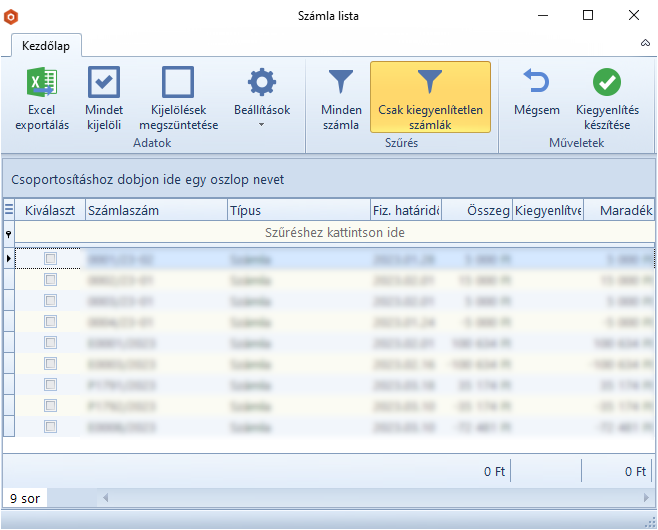Toggle the last row's selection checkbox
Viewport: 658px width, 530px height.
[x=51, y=426]
